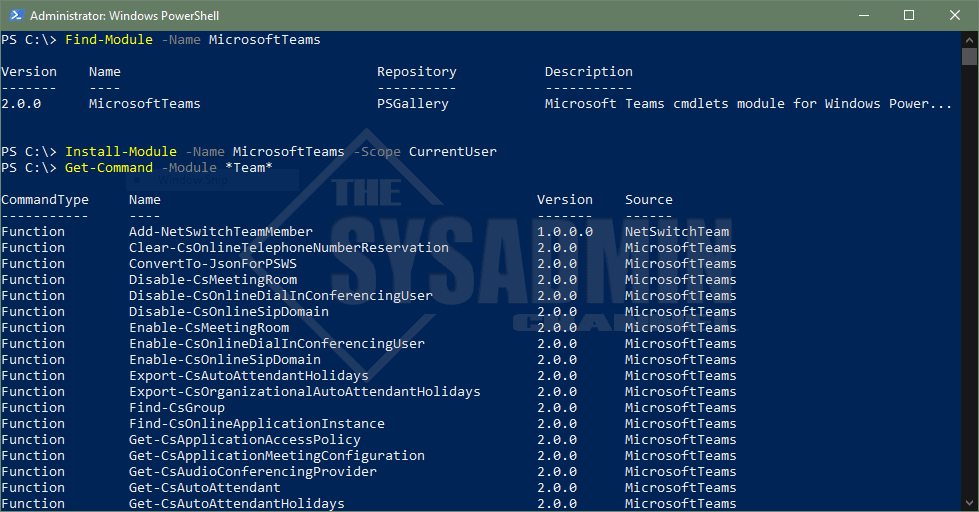Screen dimensions: 979x512
Task: Click 'Administrator: Windows PowerShell' window title
Action: [x=124, y=16]
